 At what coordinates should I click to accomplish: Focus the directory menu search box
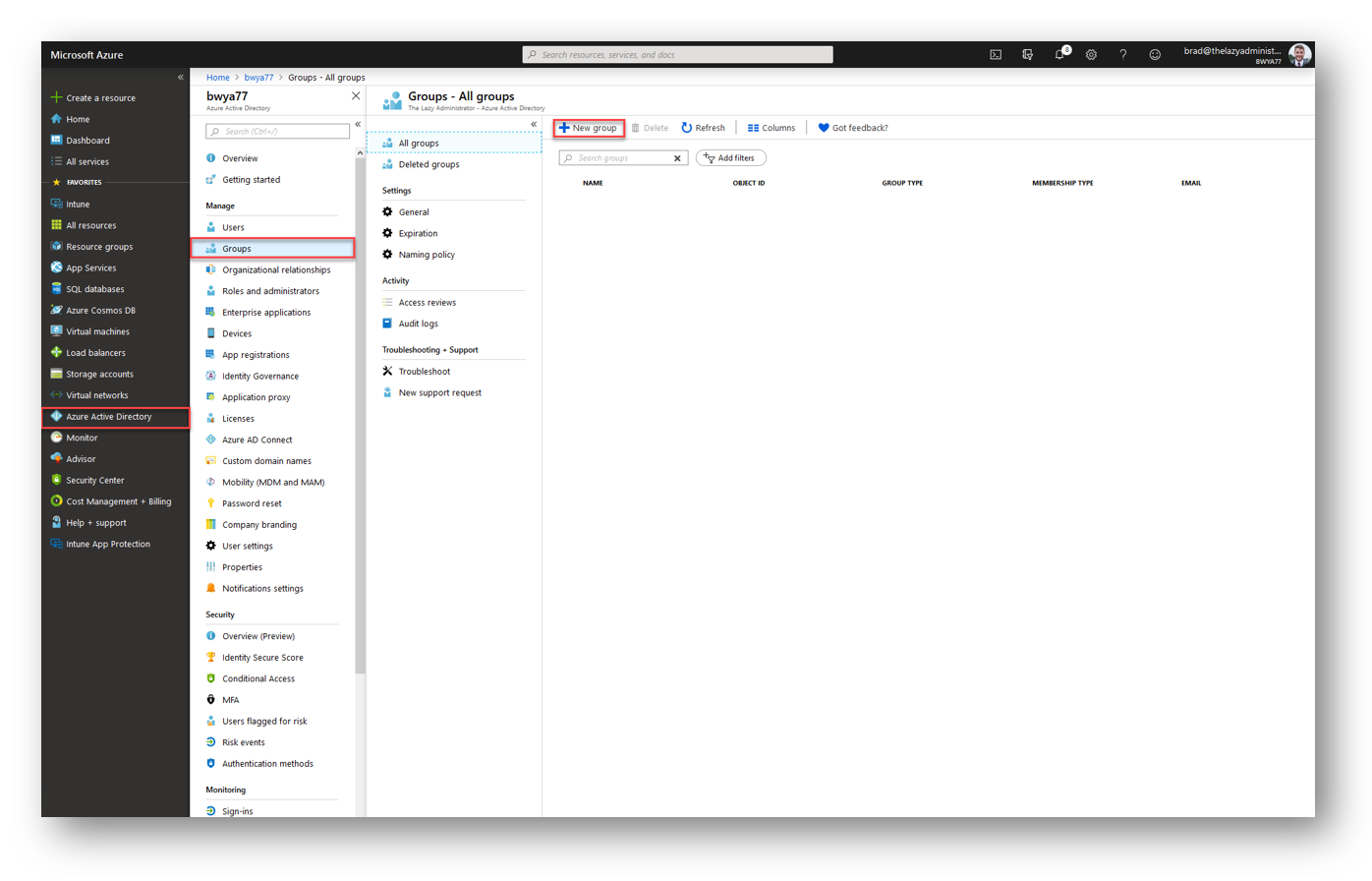click(x=277, y=131)
